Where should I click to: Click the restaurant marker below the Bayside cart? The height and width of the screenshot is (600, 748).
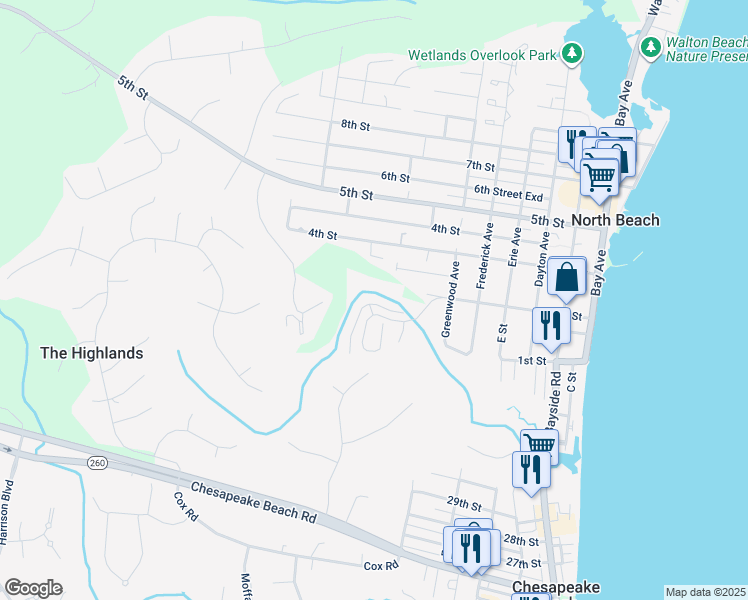point(529,469)
